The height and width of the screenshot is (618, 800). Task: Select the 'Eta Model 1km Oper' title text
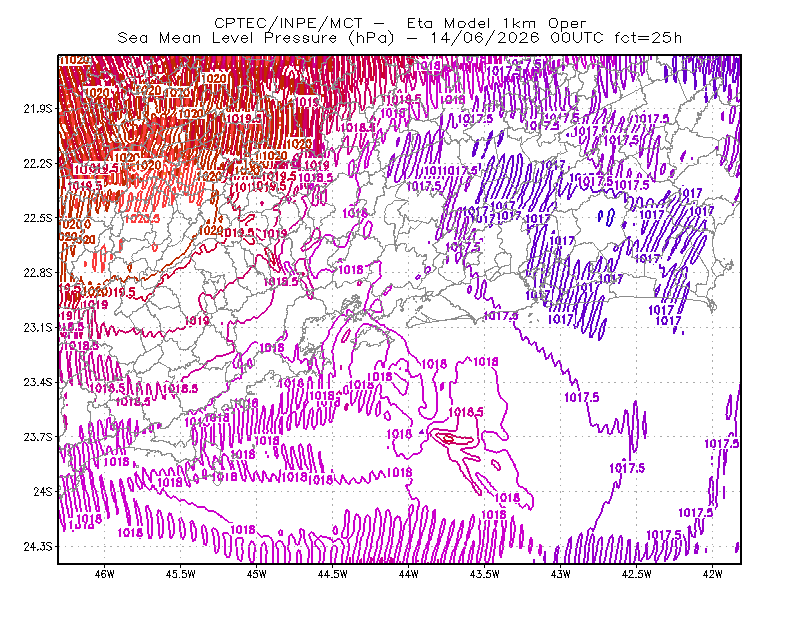[496, 23]
